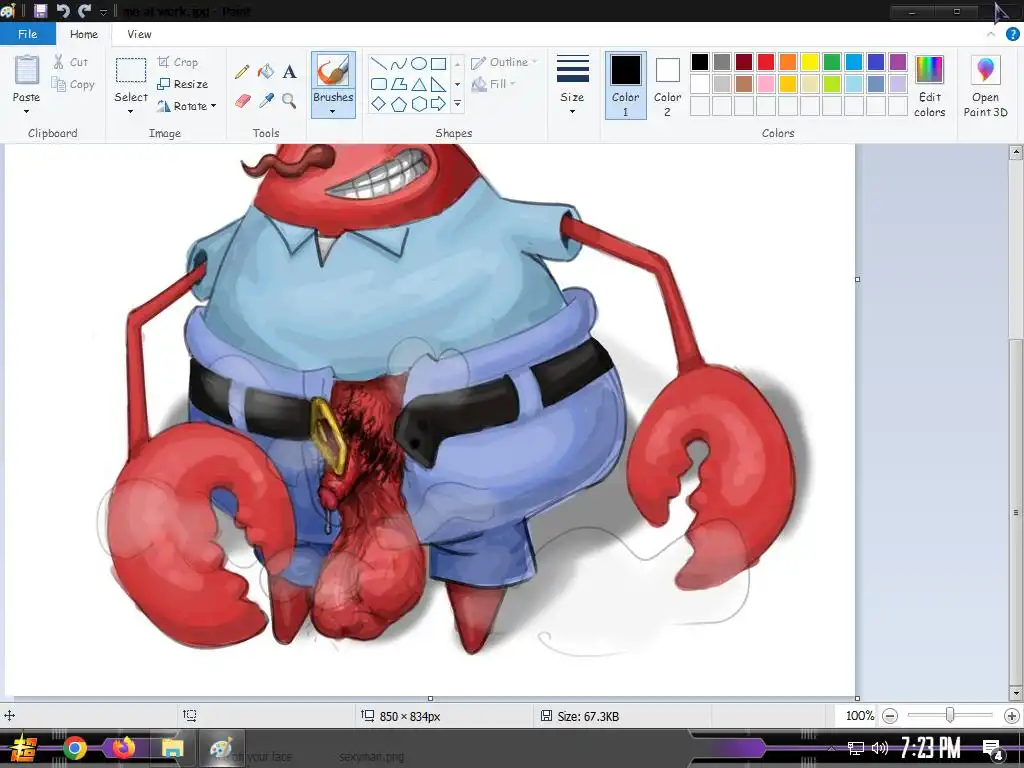Select the Color picker eyedropper tool
The height and width of the screenshot is (768, 1024).
[266, 101]
